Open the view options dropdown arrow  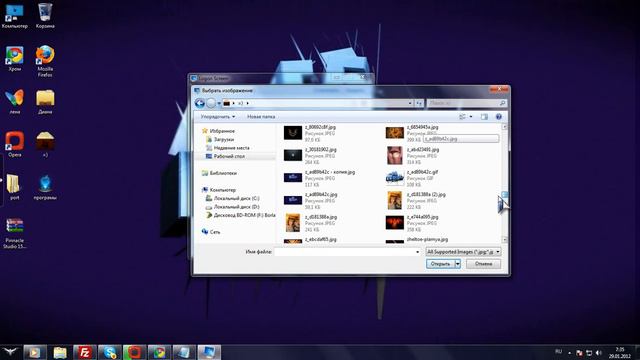pos(471,117)
